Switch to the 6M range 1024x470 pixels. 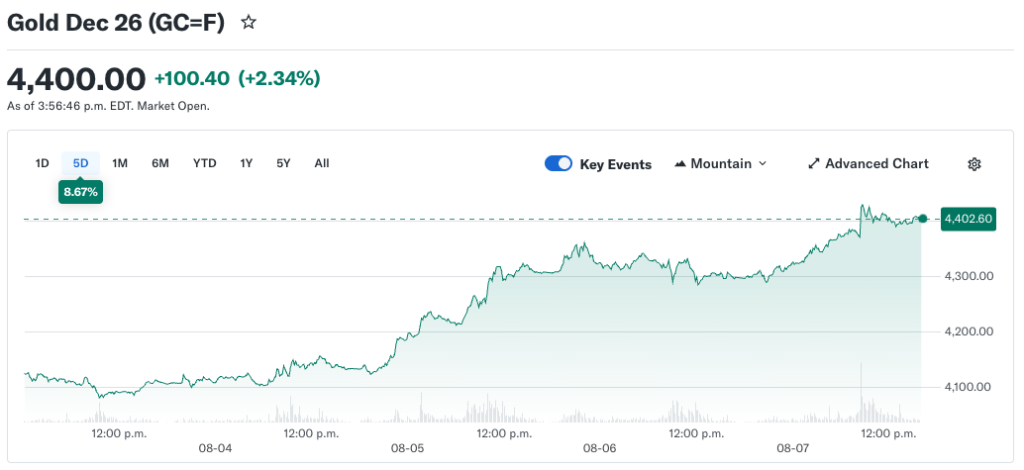point(160,163)
